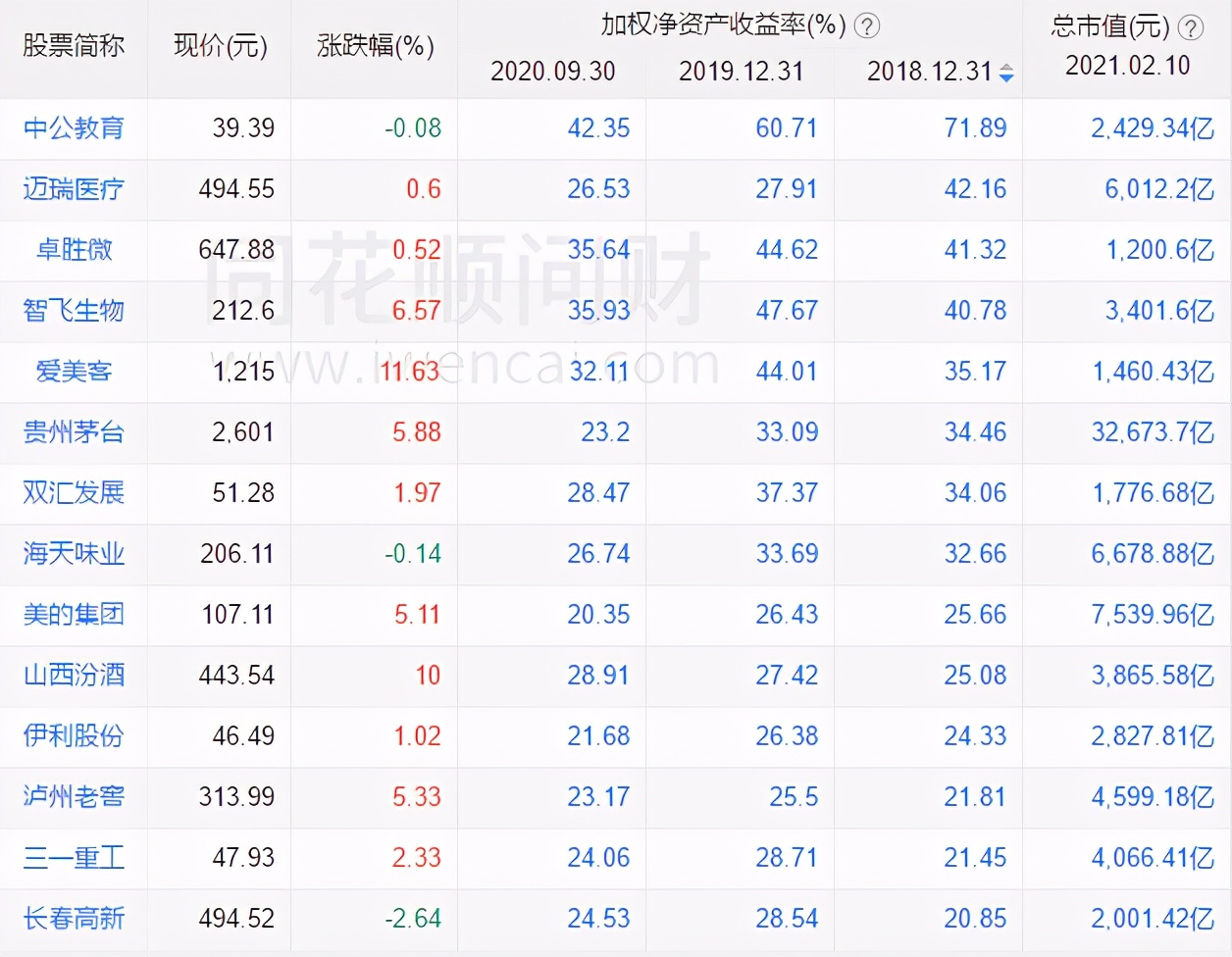Select 山西汾酒 in the stock list
The height and width of the screenshot is (957, 1232).
click(72, 676)
